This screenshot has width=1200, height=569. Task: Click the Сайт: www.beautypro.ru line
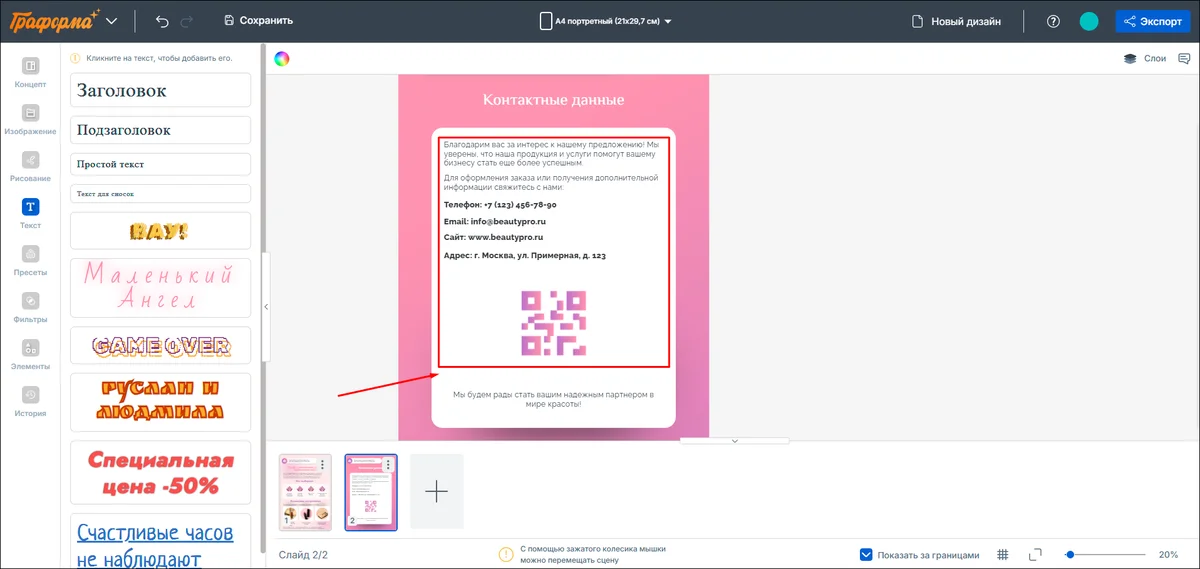click(492, 237)
